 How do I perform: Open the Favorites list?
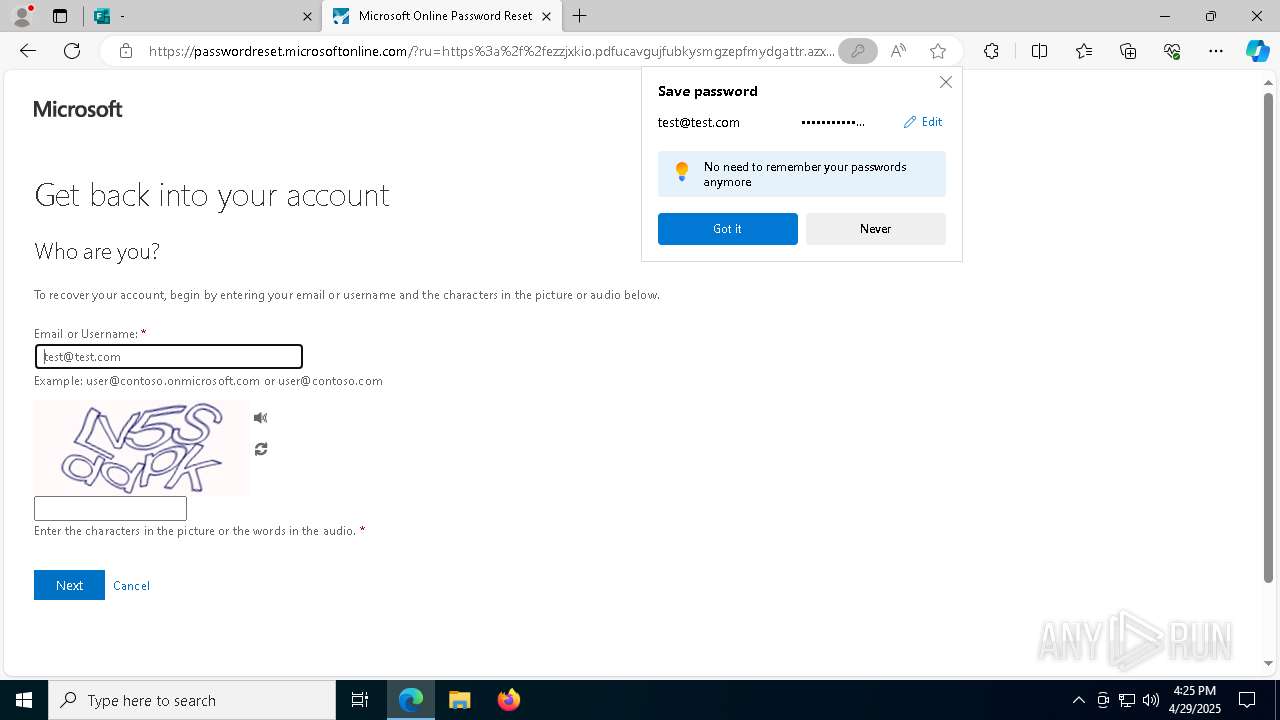pos(1084,51)
